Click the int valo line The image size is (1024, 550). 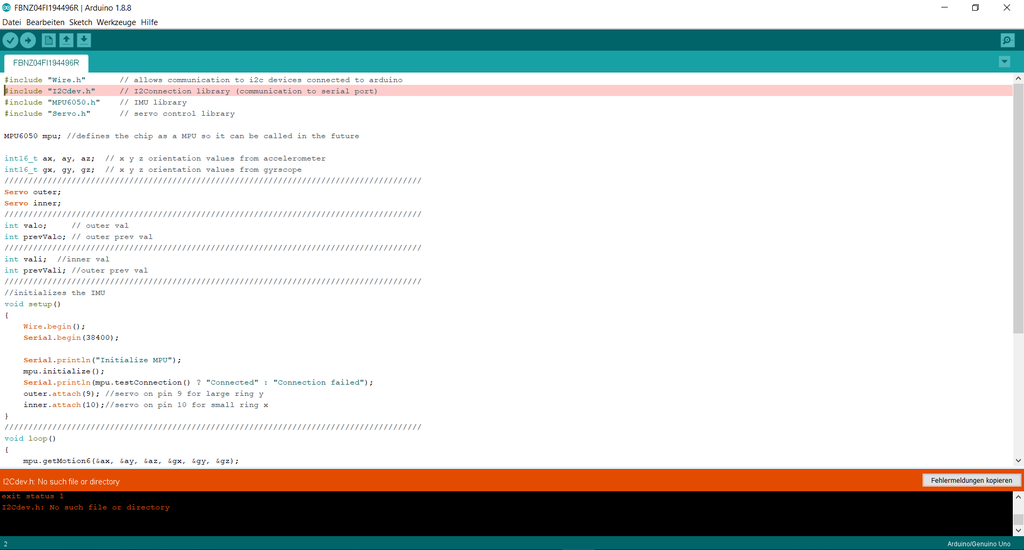click(x=67, y=226)
